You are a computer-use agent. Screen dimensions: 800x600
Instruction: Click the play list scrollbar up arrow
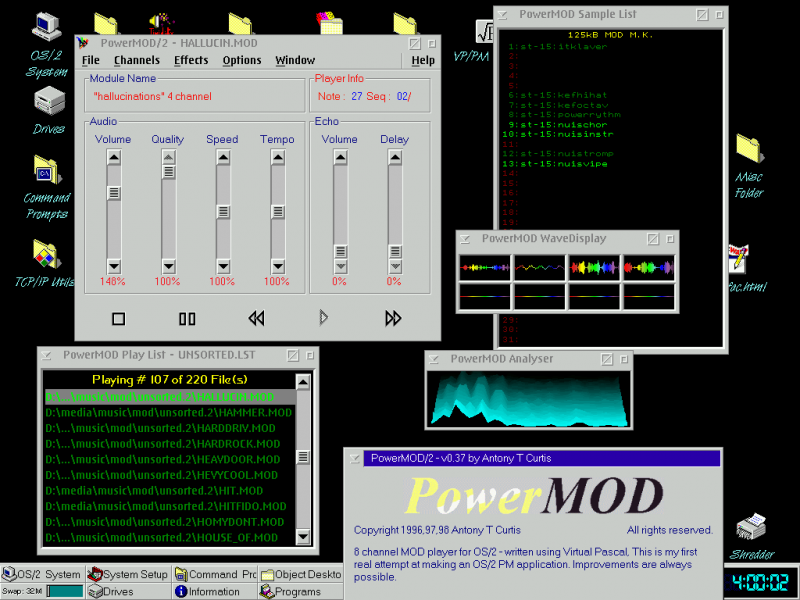(x=303, y=382)
